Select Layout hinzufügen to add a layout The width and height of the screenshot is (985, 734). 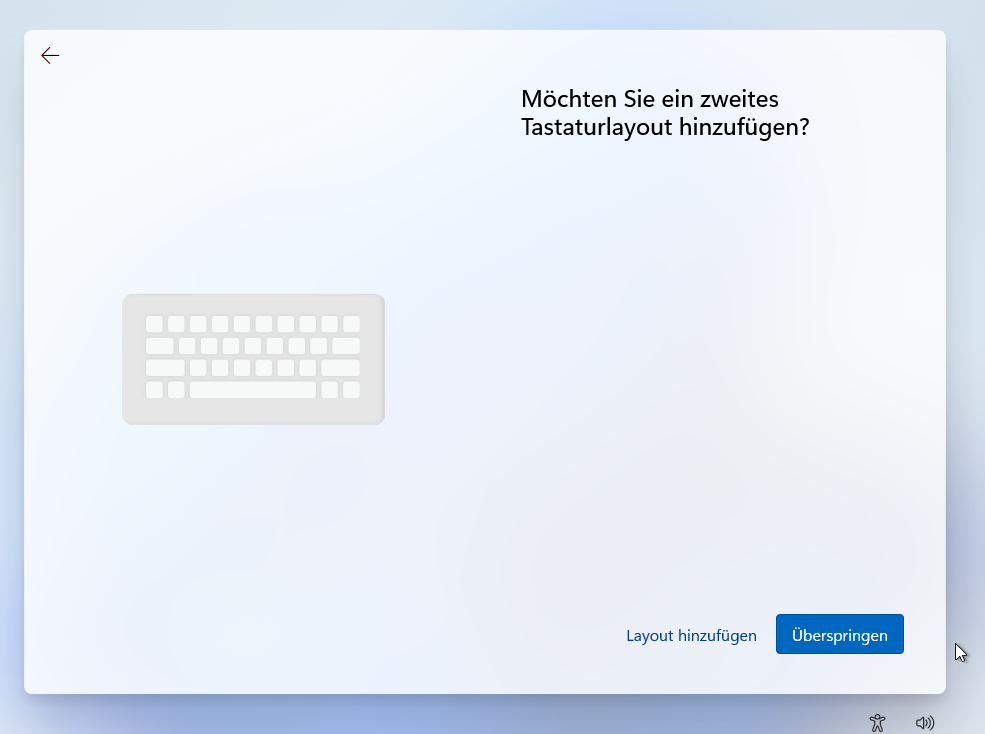(x=691, y=635)
